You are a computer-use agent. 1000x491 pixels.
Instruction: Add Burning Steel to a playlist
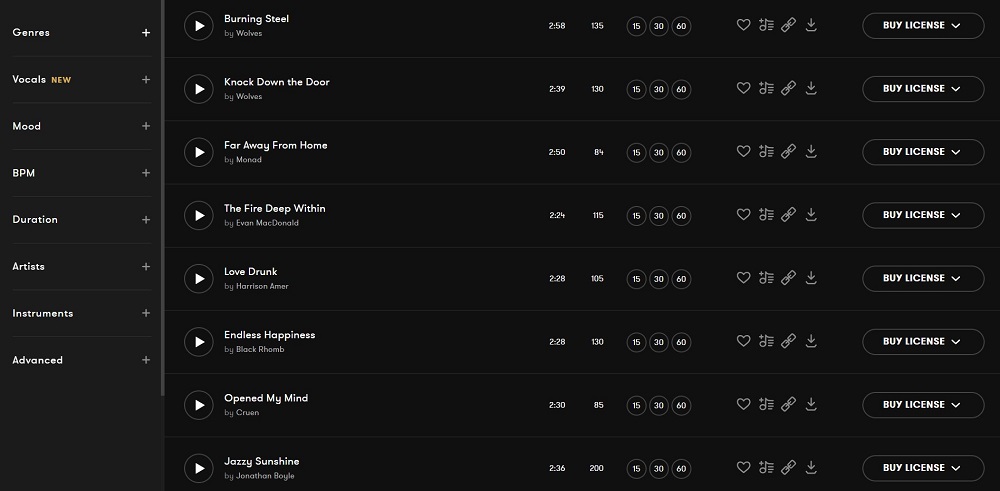[x=766, y=26]
